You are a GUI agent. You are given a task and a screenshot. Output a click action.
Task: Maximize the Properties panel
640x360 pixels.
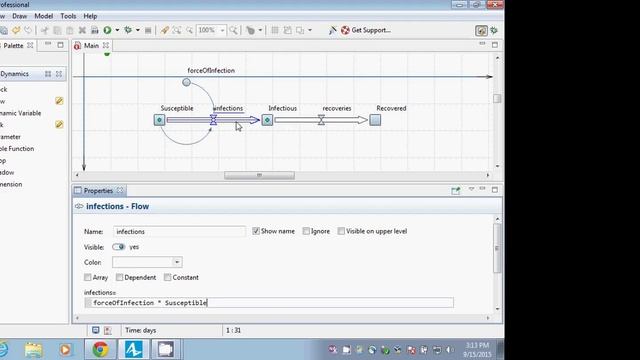(x=495, y=190)
